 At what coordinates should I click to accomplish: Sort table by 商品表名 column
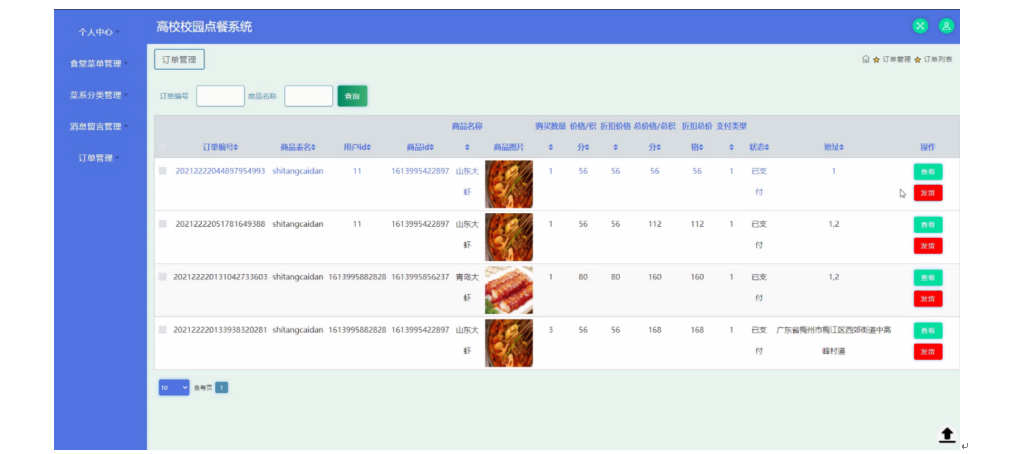tap(298, 147)
